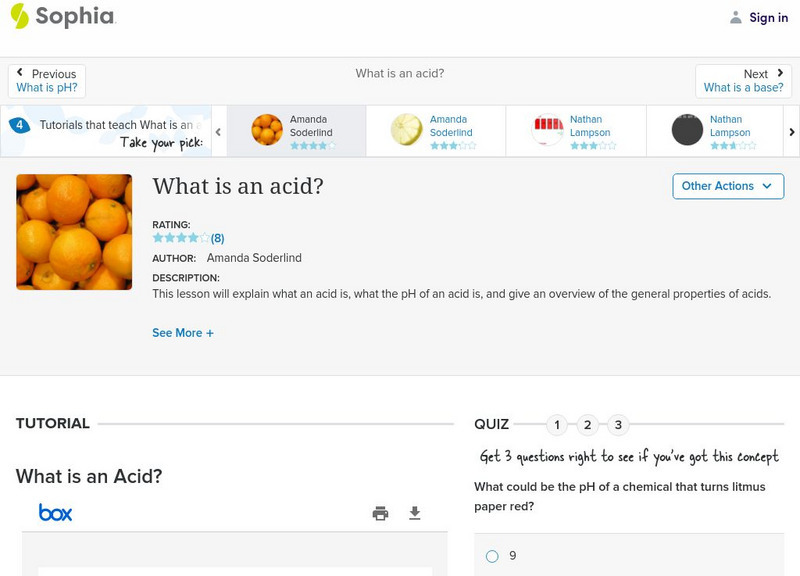The image size is (800, 576).
Task: Open the Other Actions dropdown
Action: pyautogui.click(x=727, y=186)
